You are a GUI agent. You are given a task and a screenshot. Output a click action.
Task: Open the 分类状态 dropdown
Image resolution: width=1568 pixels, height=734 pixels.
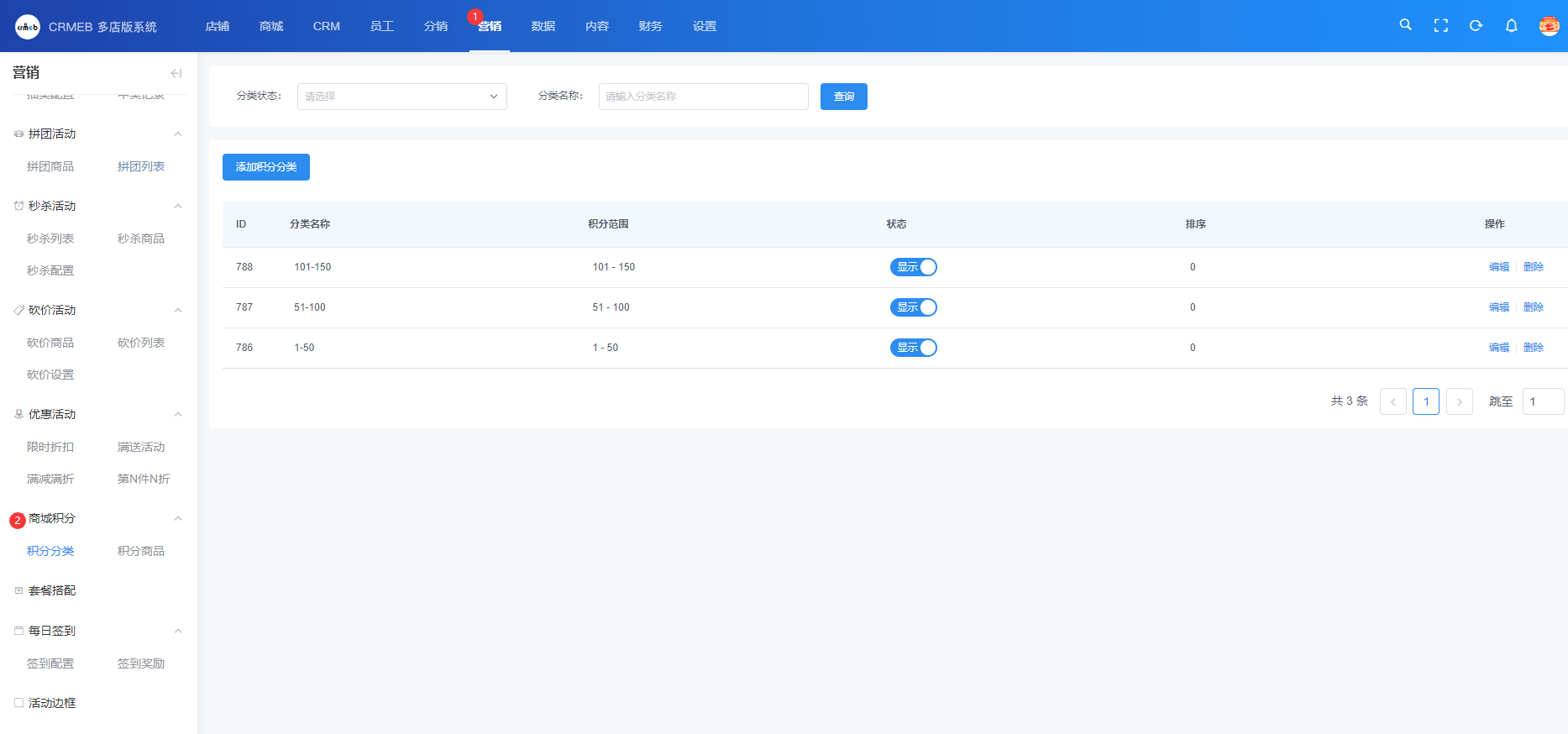point(401,97)
